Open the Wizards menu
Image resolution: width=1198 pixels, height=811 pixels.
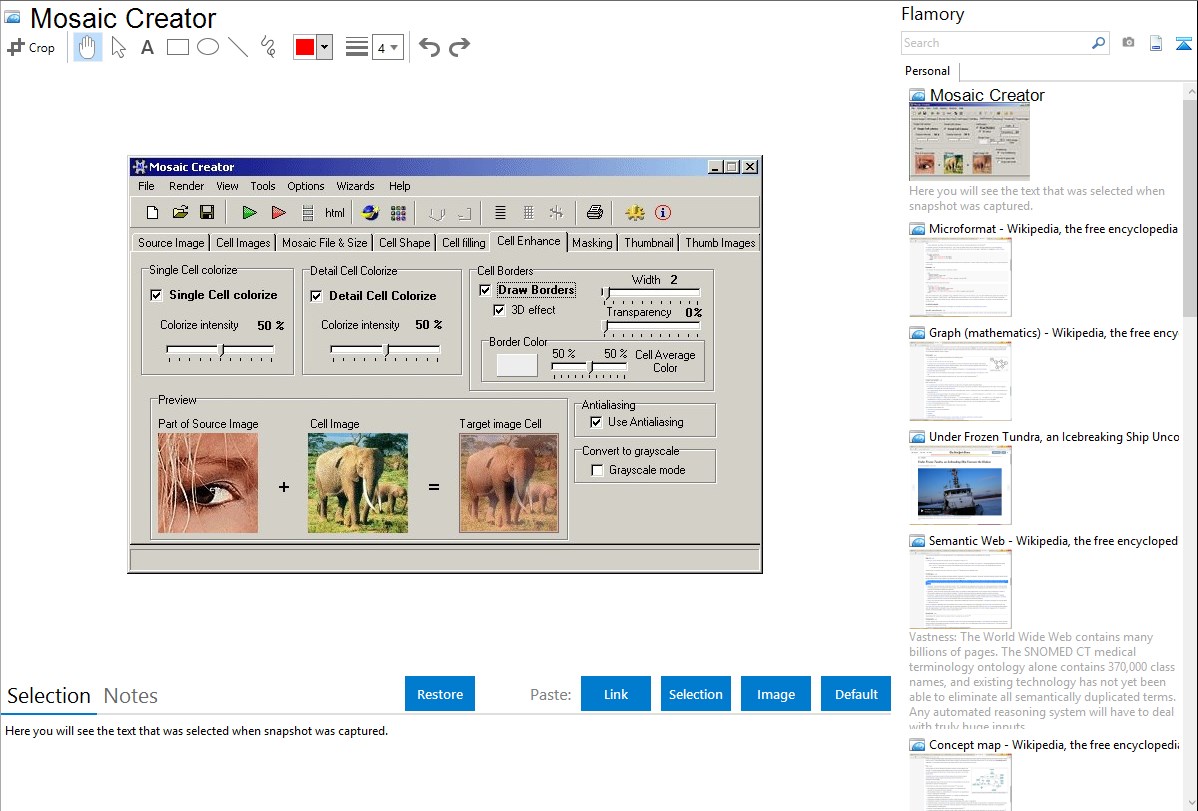355,186
